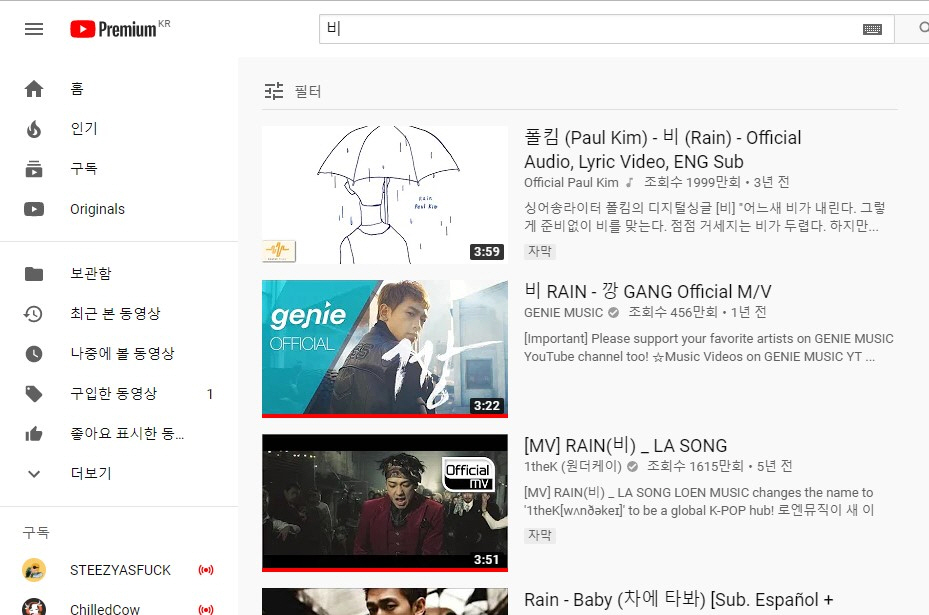The width and height of the screenshot is (929, 615).
Task: Open ChilledCow subscription
Action: coord(105,609)
